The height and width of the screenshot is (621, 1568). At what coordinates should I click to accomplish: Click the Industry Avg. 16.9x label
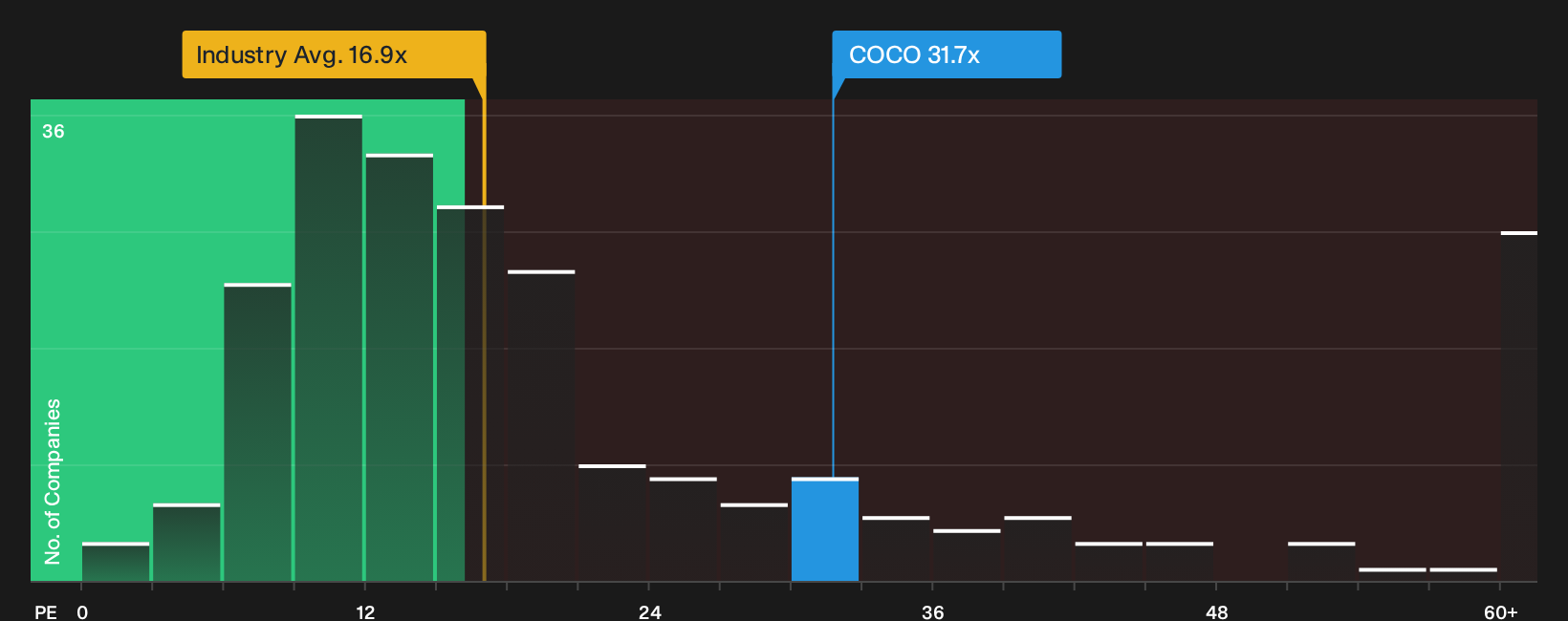(334, 54)
